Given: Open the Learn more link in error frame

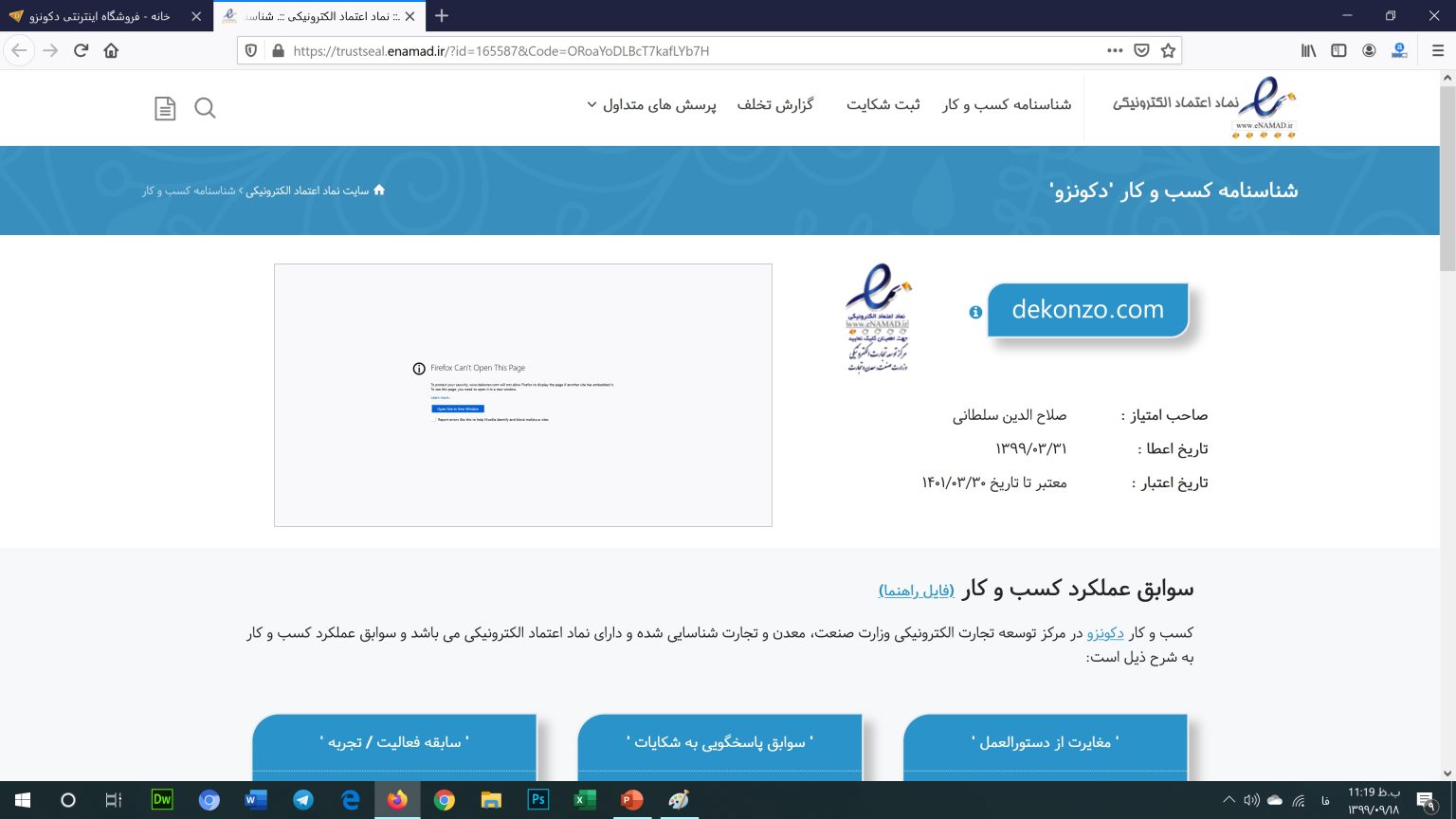Looking at the screenshot, I should 441,397.
